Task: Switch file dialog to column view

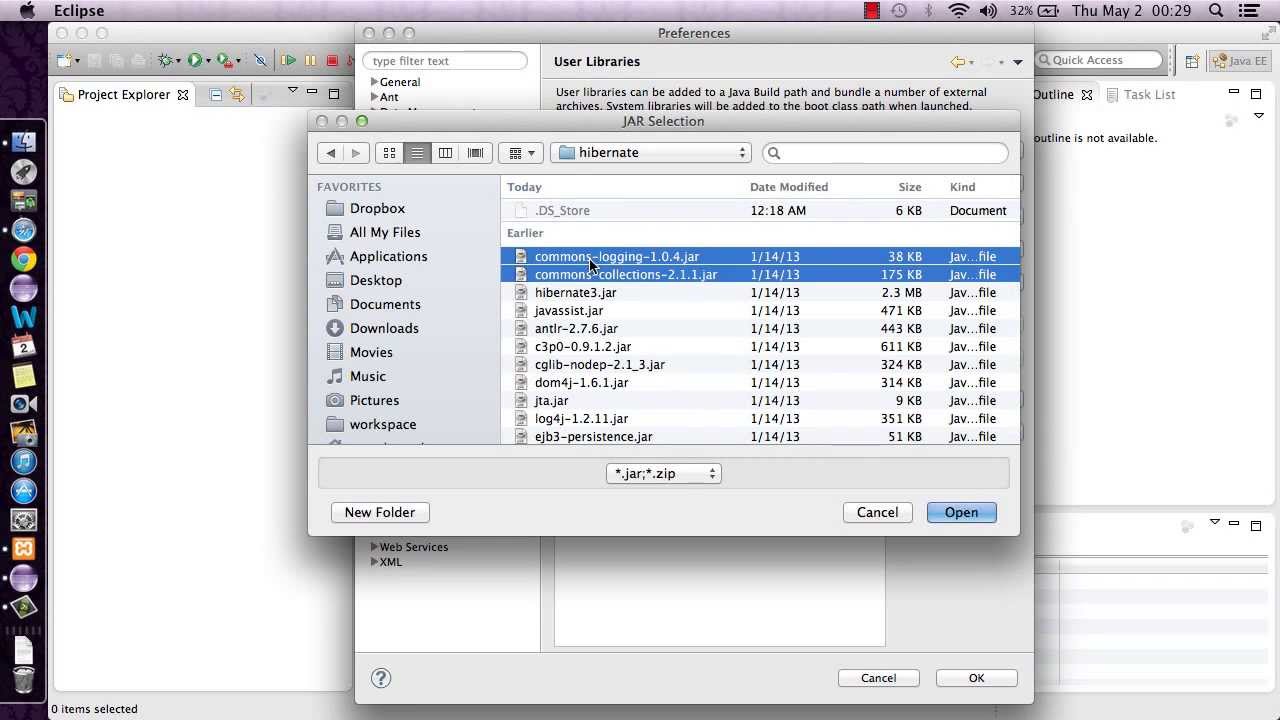Action: point(445,153)
